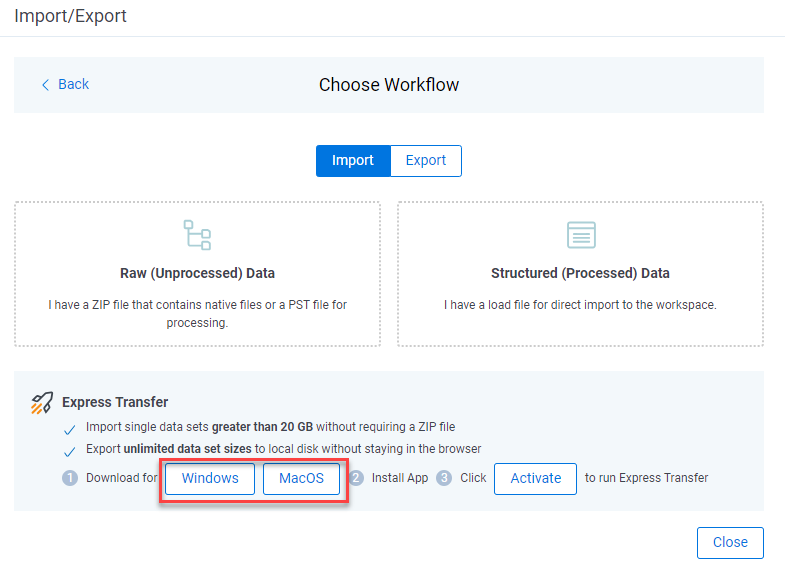
Task: Click the Import/Export page title
Action: point(70,16)
